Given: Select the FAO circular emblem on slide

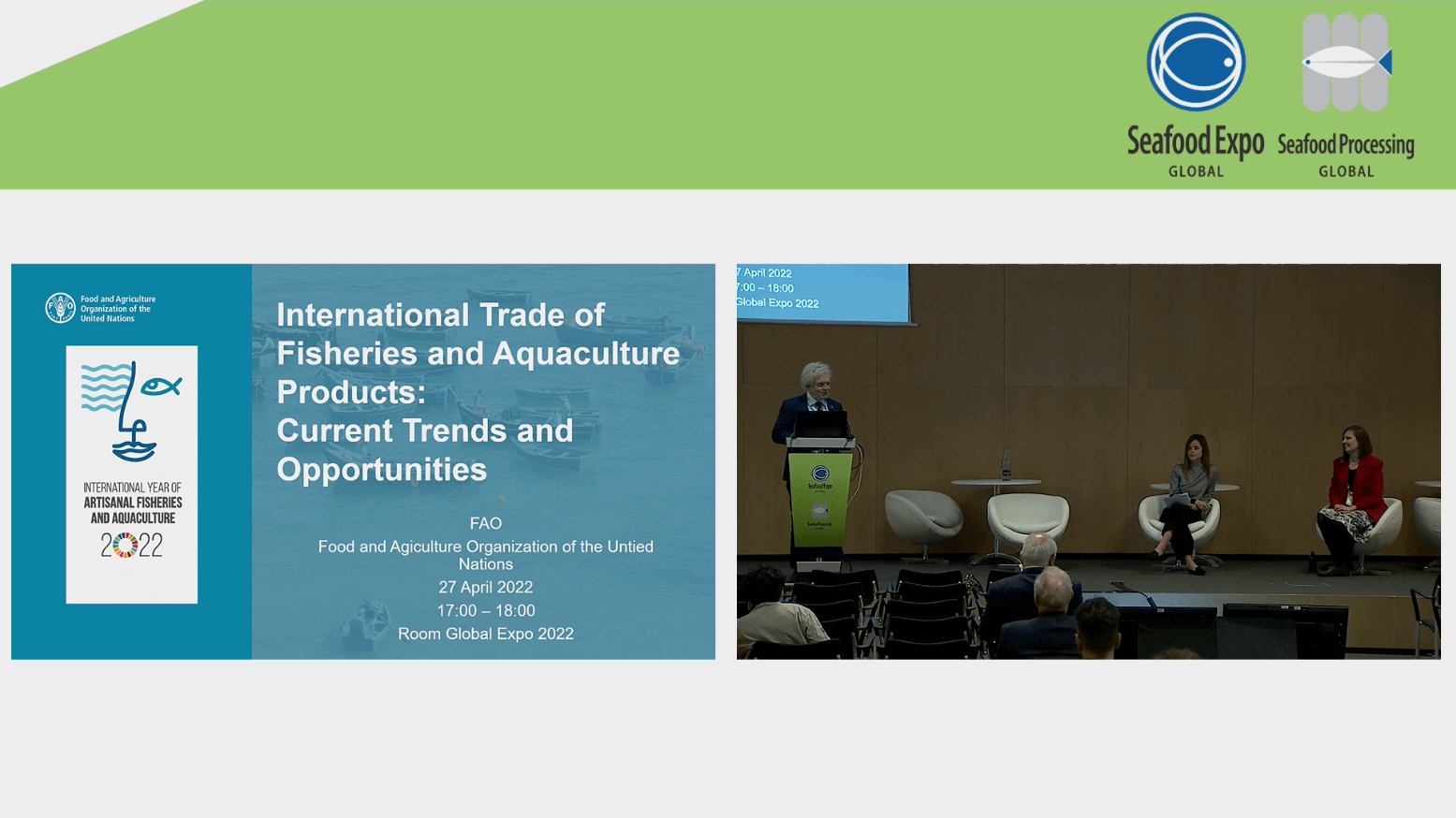Looking at the screenshot, I should 60,308.
